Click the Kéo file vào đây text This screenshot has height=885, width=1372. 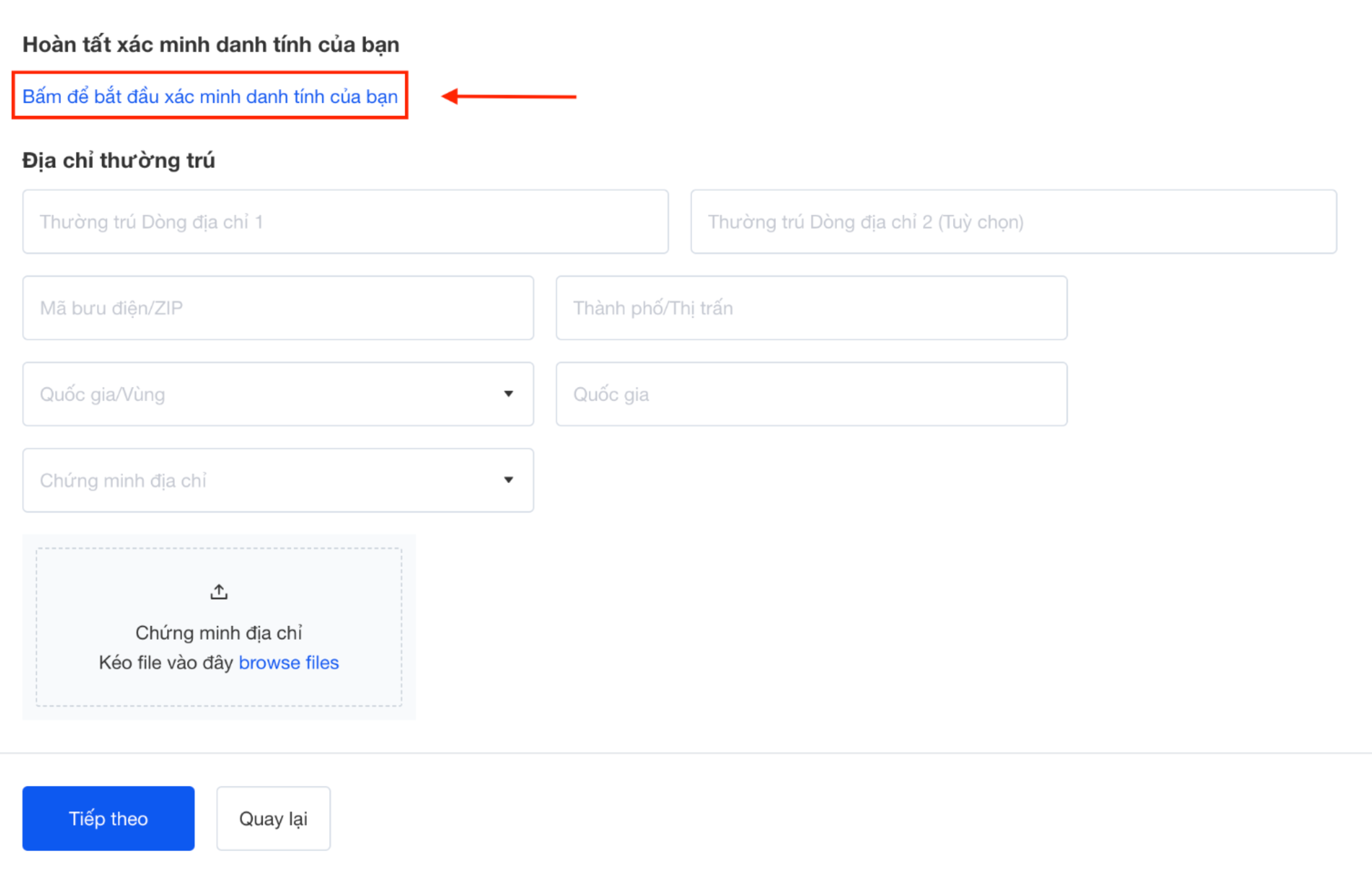pyautogui.click(x=166, y=662)
